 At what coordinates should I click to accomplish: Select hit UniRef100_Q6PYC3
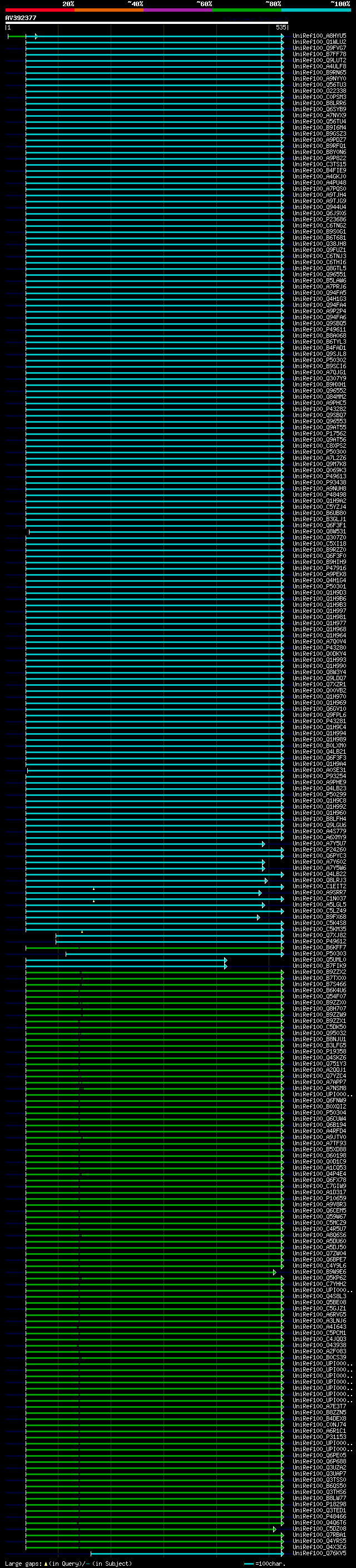coord(319,855)
